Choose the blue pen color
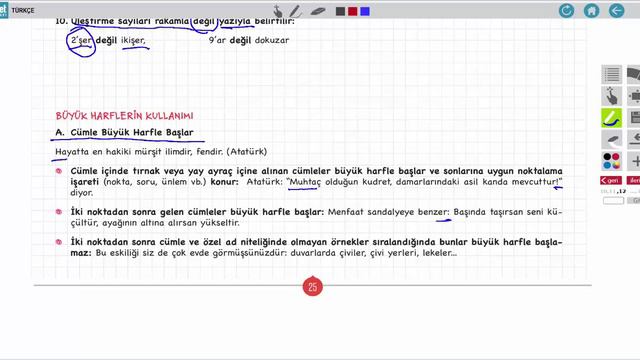 point(365,11)
